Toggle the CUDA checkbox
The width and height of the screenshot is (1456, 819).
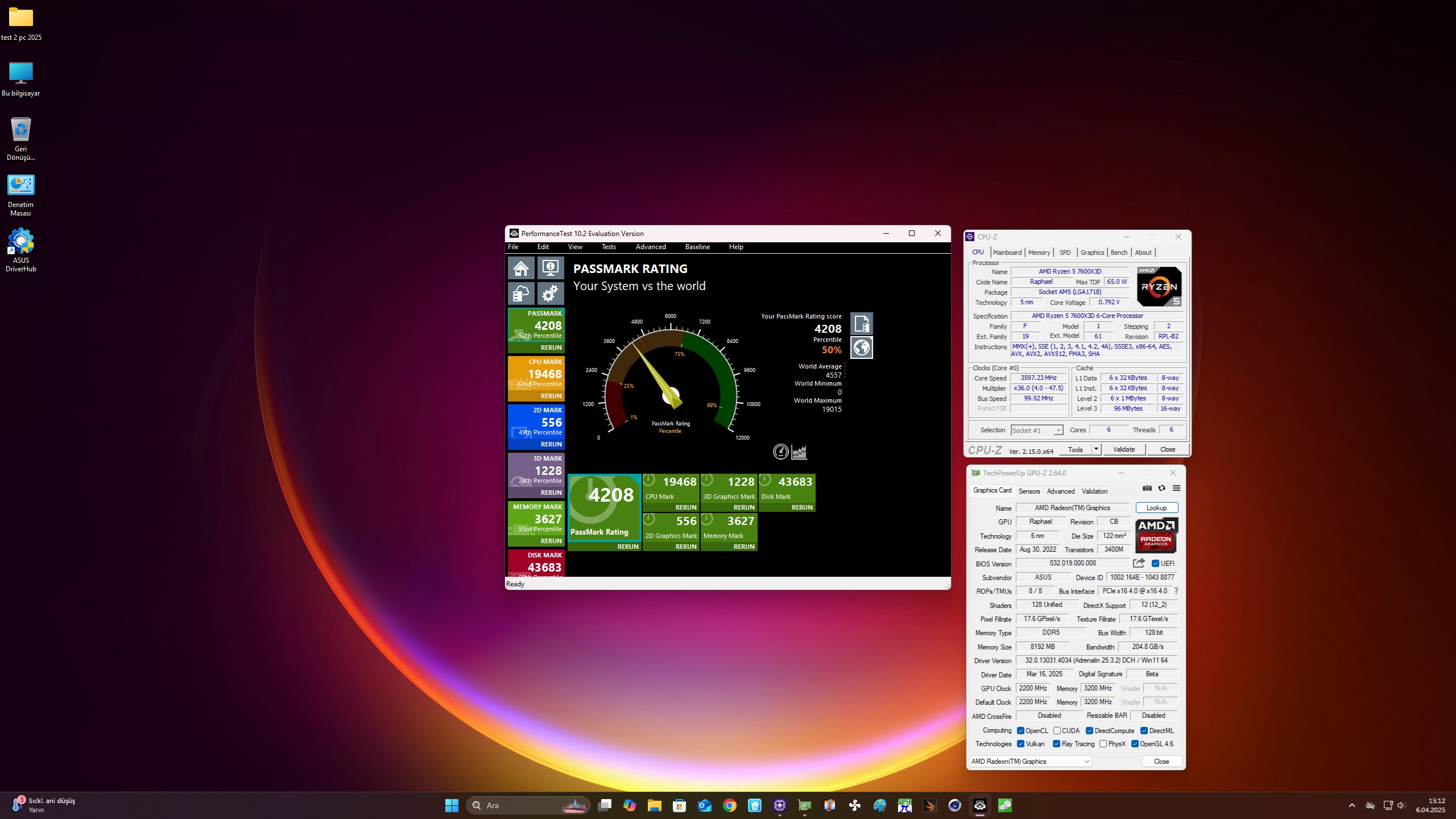point(1057,731)
